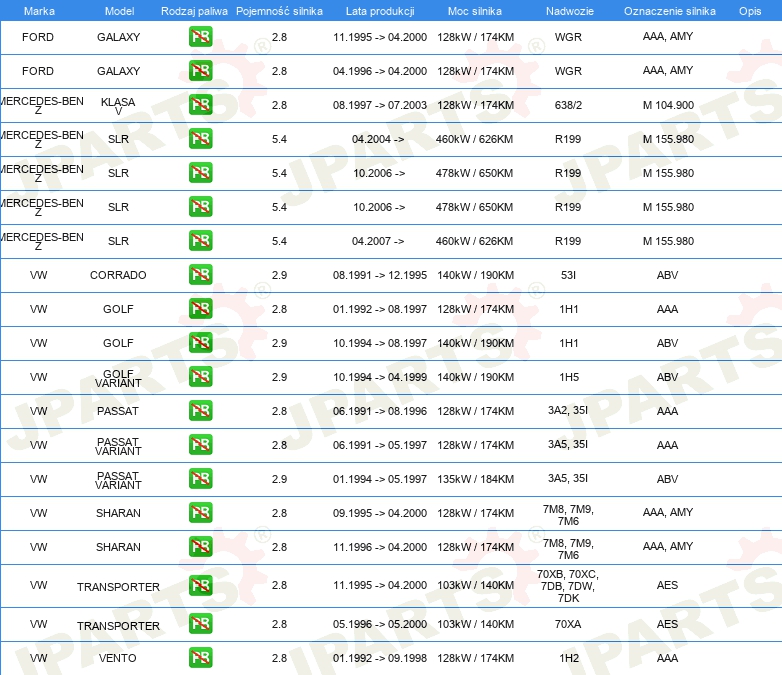Click date range 08.1997 -> 07.2003
This screenshot has height=675, width=782.
pos(380,105)
